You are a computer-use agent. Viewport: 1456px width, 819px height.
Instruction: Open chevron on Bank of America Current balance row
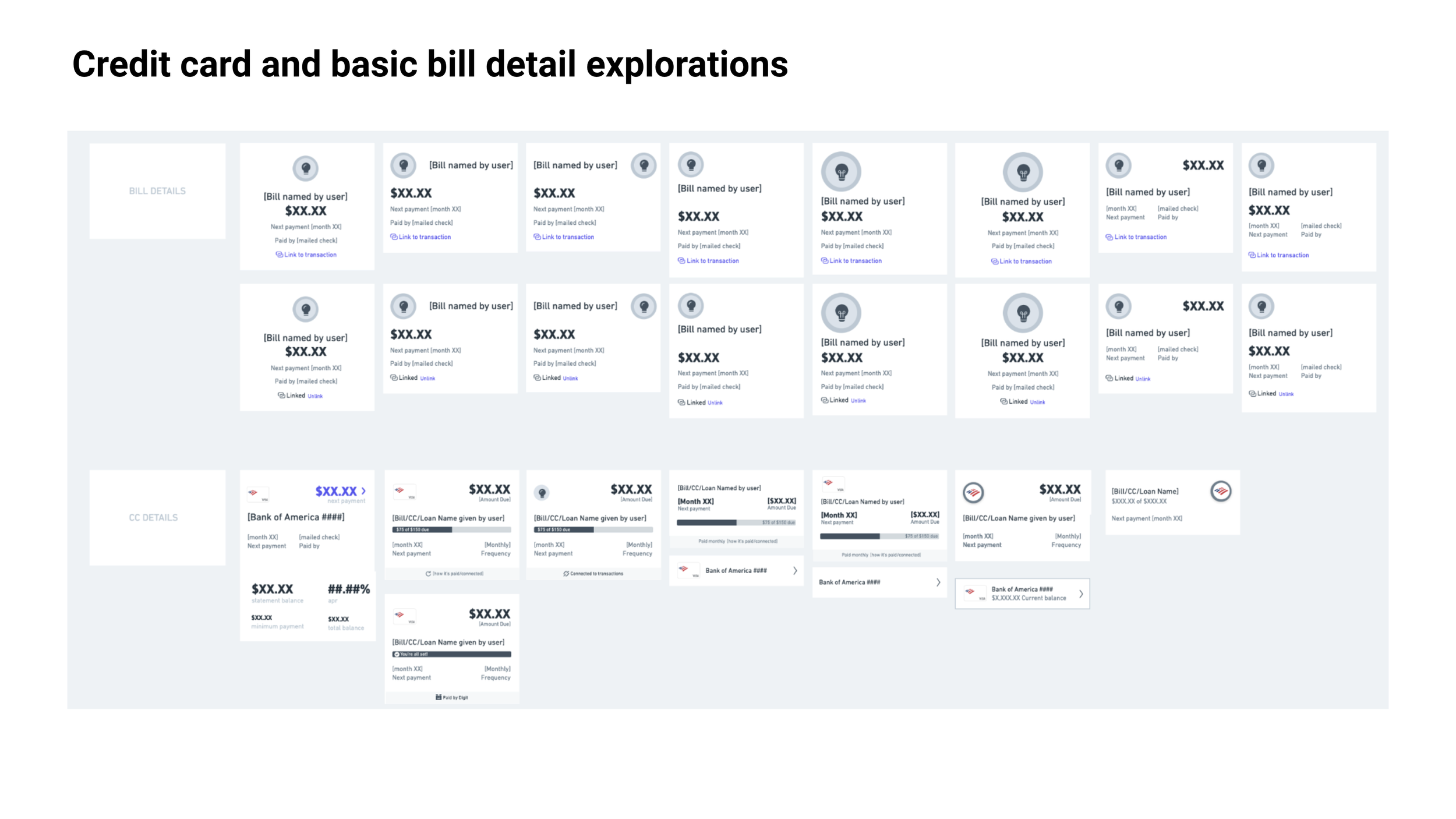tap(1081, 594)
